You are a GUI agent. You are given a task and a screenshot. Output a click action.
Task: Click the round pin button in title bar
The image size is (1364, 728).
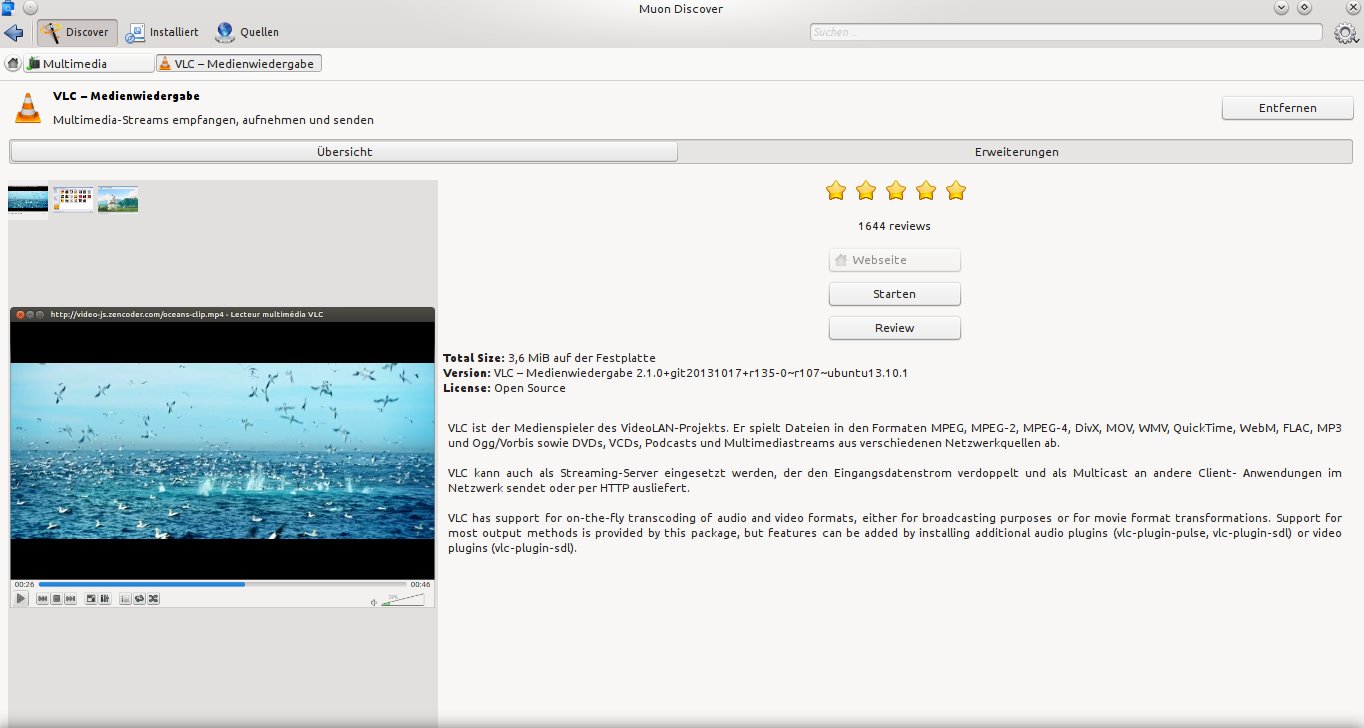[29, 8]
